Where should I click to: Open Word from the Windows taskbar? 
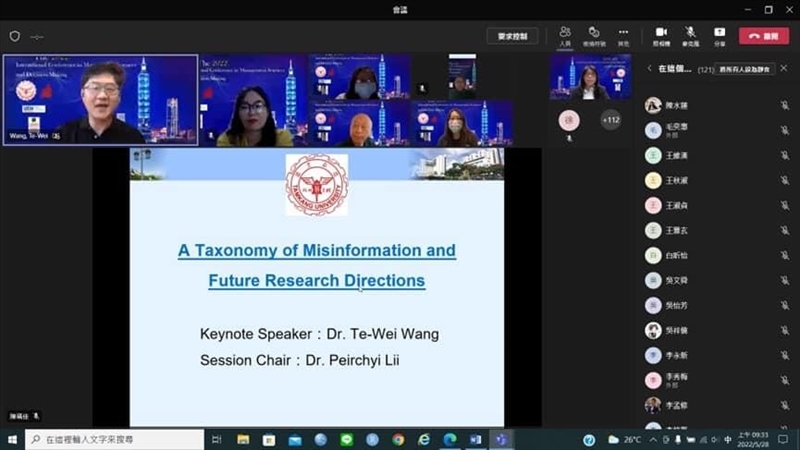coord(476,440)
